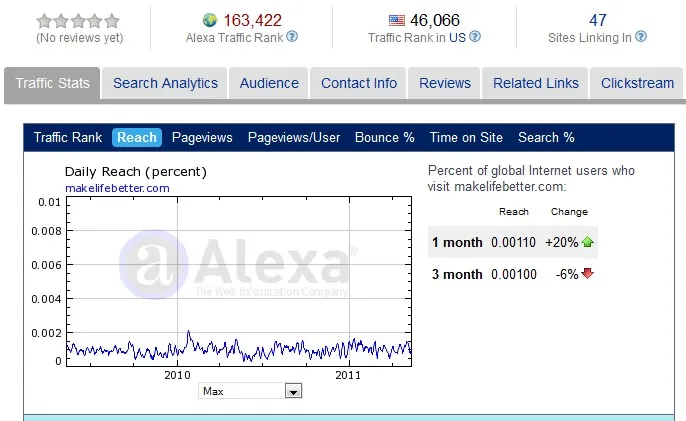Click the help icon beside Sites Linking In

point(641,37)
